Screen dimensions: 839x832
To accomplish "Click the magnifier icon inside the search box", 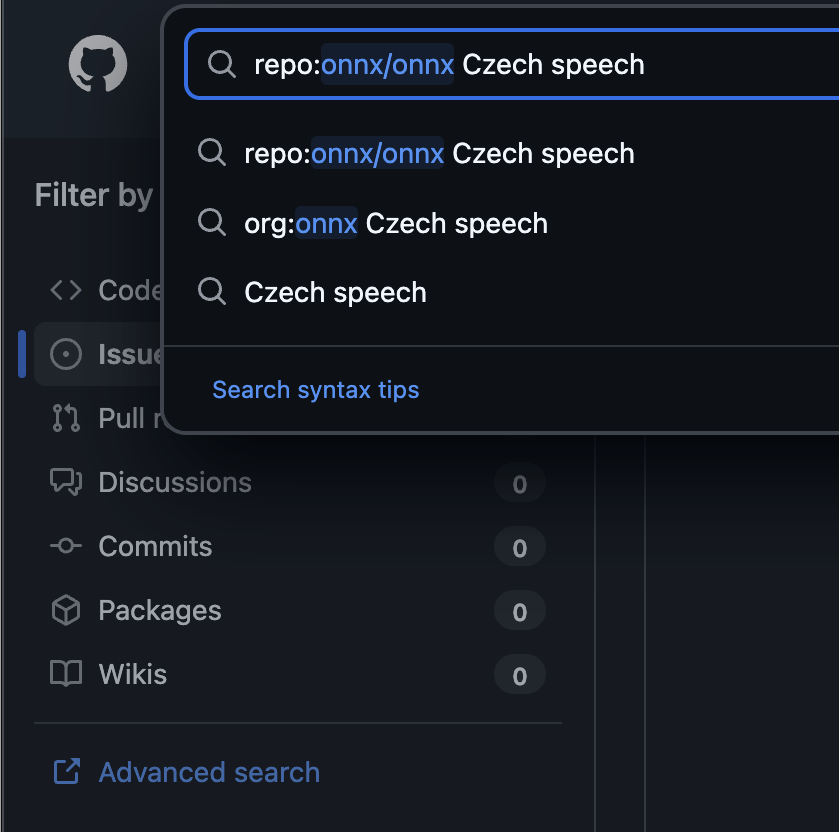I will (221, 65).
